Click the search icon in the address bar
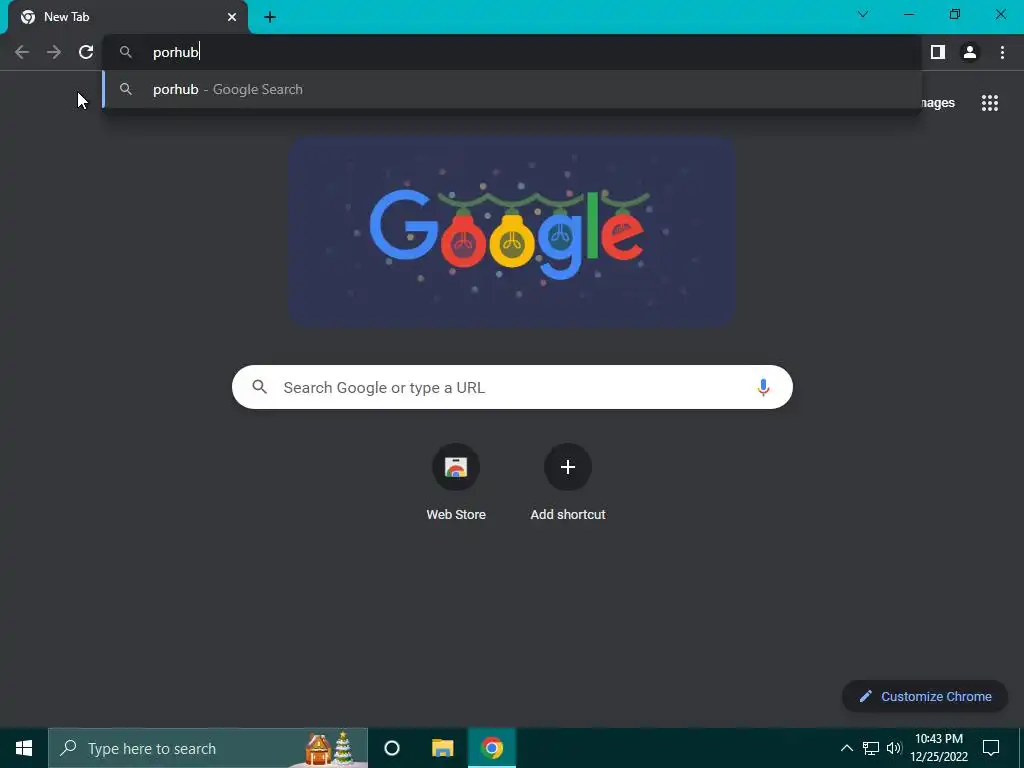 tap(126, 52)
